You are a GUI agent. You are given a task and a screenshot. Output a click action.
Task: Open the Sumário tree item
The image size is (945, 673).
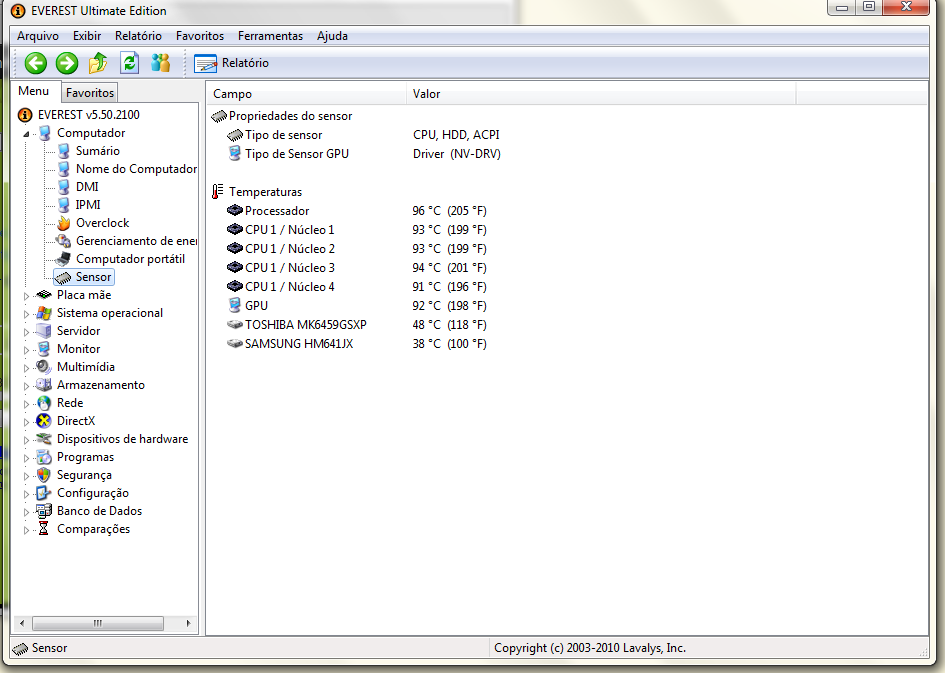tap(97, 151)
